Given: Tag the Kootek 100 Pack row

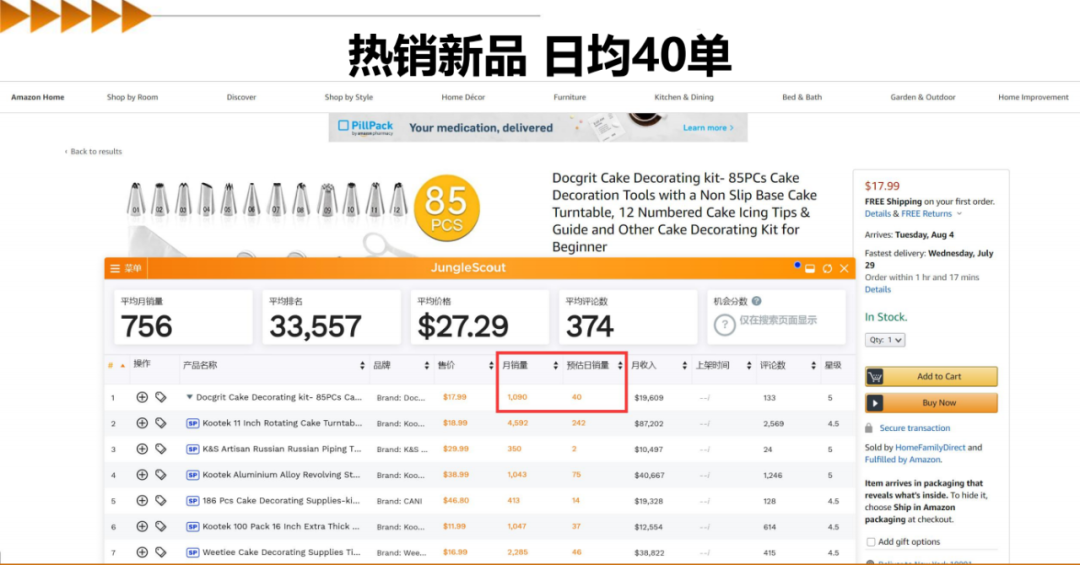Looking at the screenshot, I should tap(160, 526).
